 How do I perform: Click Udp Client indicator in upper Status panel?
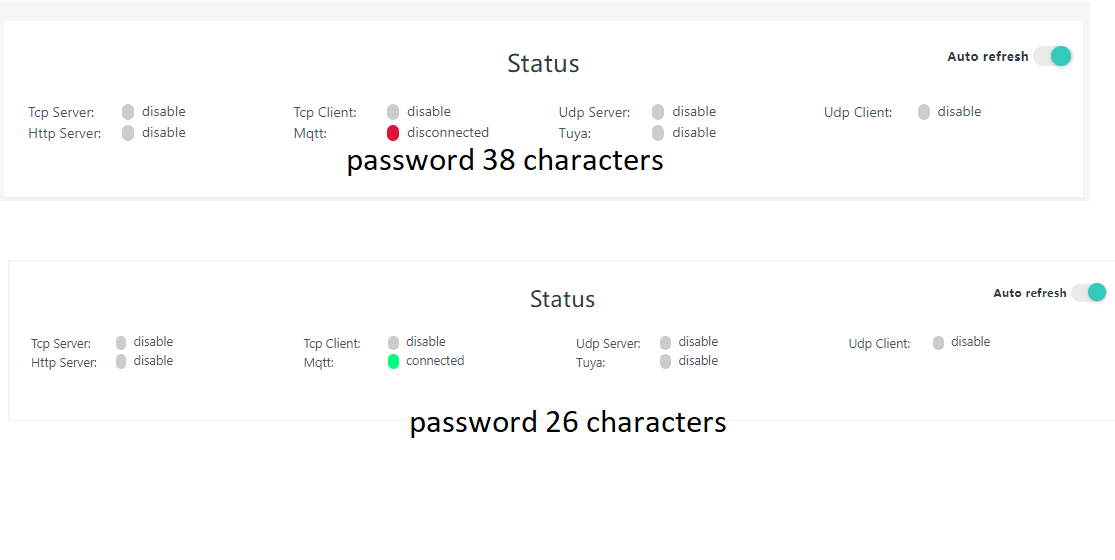(x=924, y=112)
